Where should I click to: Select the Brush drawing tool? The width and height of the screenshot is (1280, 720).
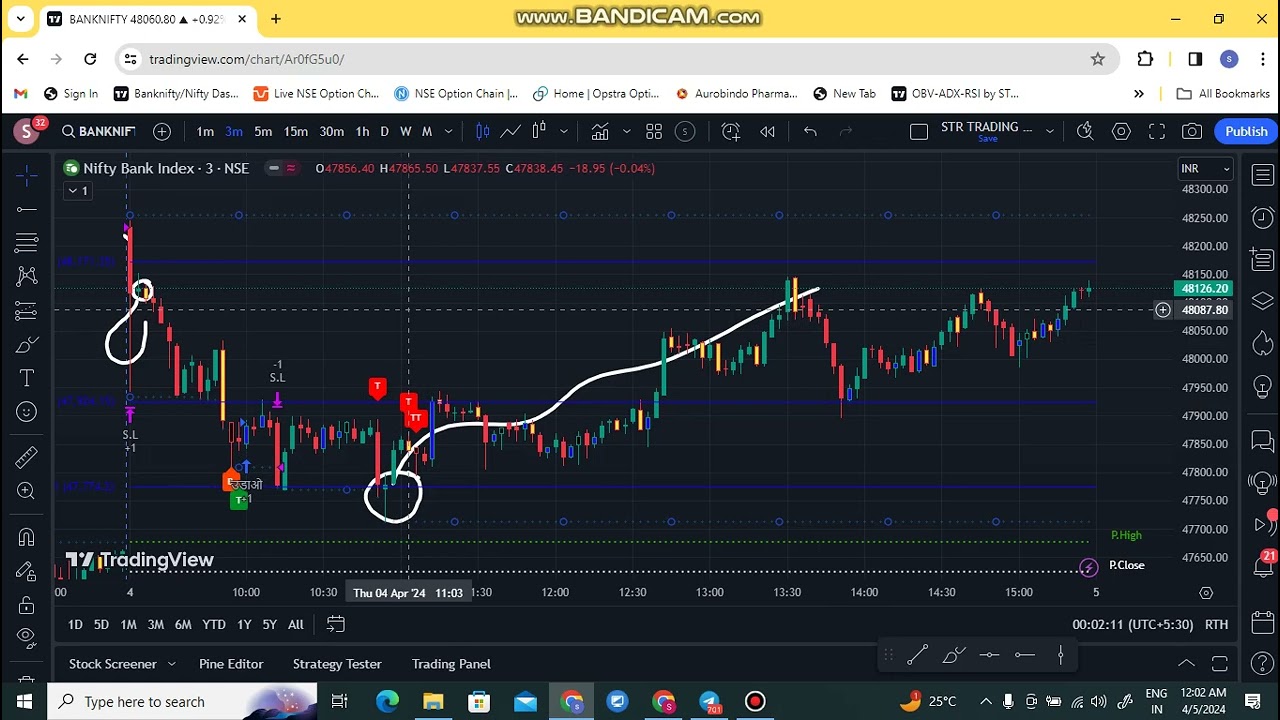[x=27, y=345]
